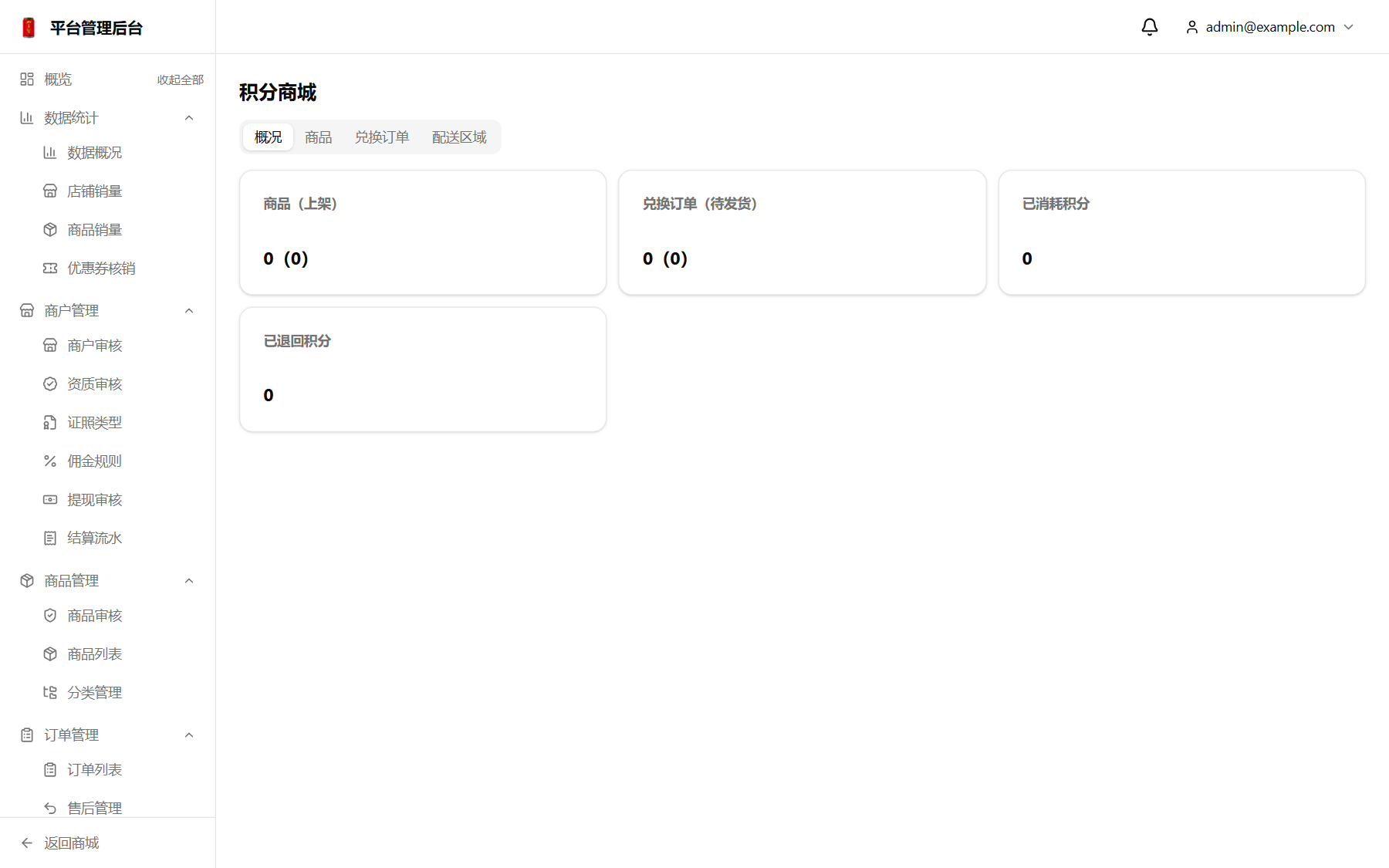Click the 佣金规则 percent icon
The height and width of the screenshot is (868, 1389).
(x=50, y=461)
